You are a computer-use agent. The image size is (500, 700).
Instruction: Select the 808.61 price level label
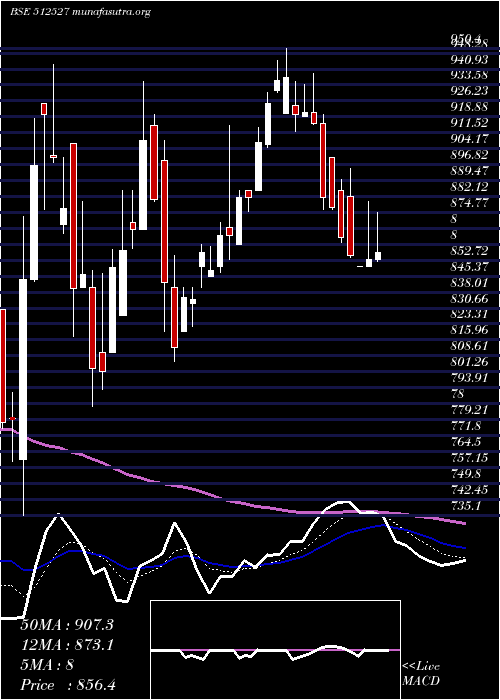[469, 346]
